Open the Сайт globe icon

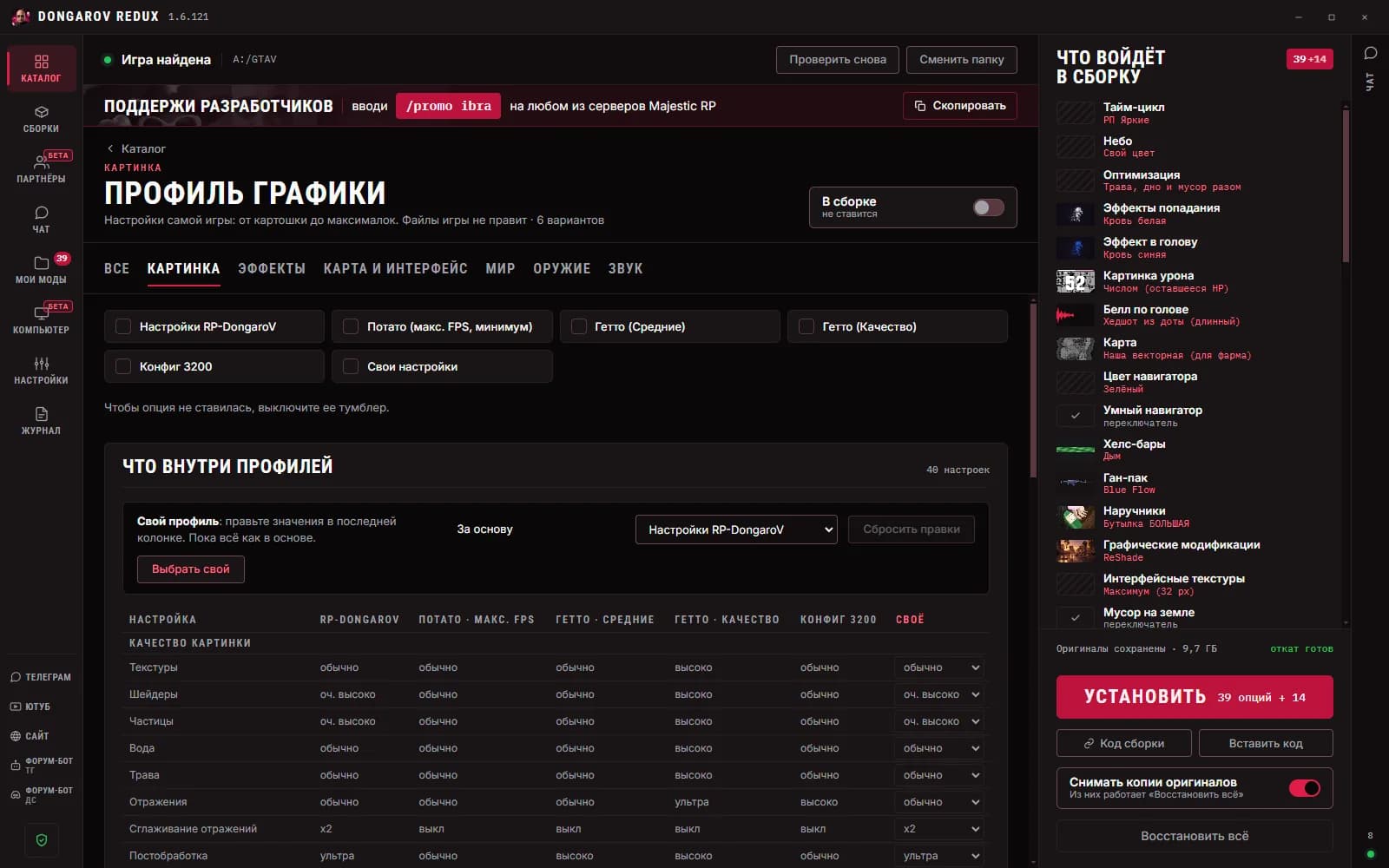coord(16,736)
